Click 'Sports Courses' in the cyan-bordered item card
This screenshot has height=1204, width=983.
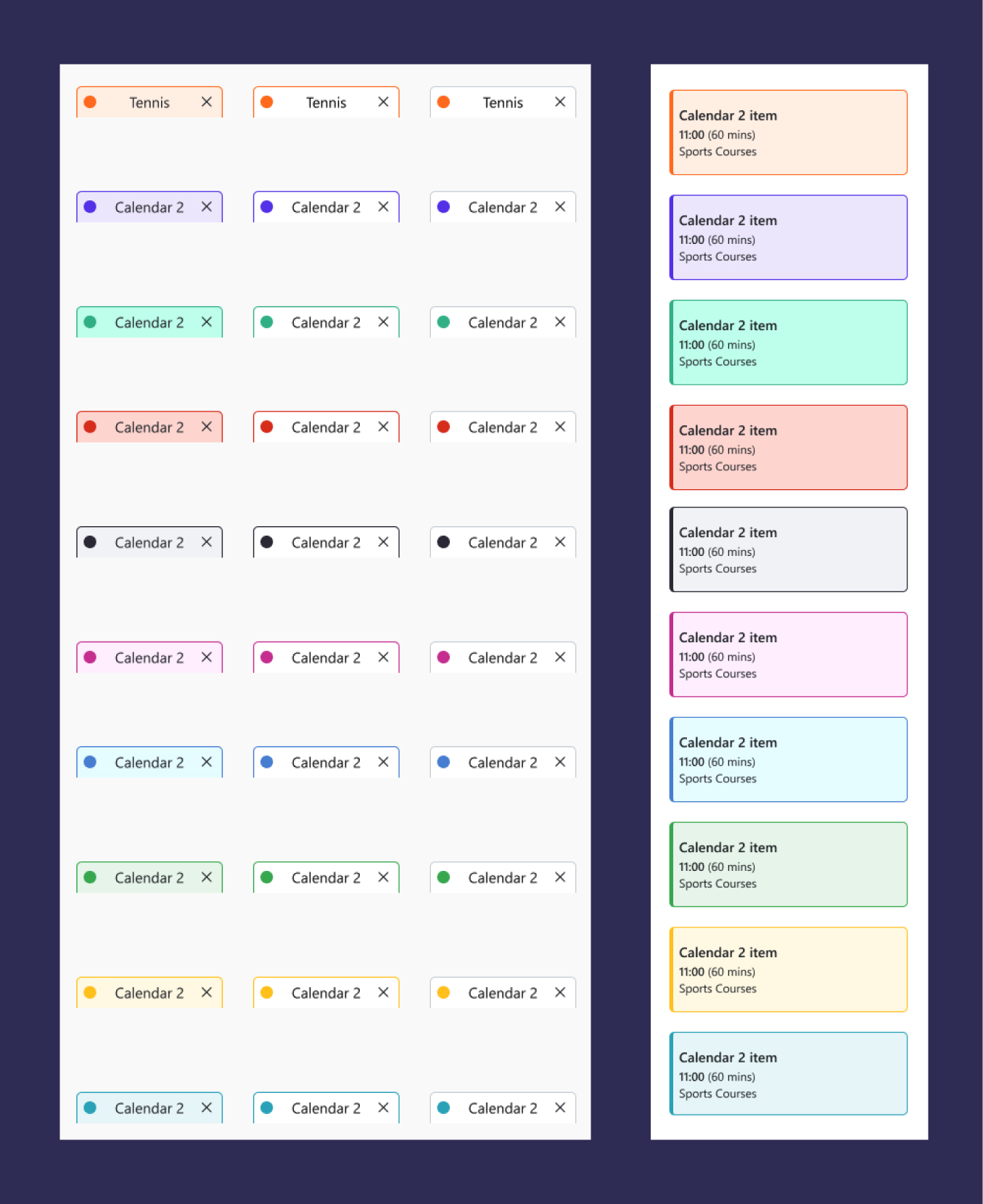coord(717,1094)
